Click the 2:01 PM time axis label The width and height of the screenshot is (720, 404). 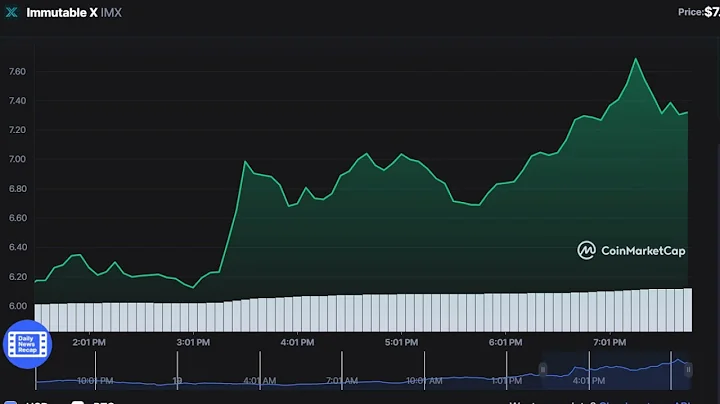pos(89,342)
